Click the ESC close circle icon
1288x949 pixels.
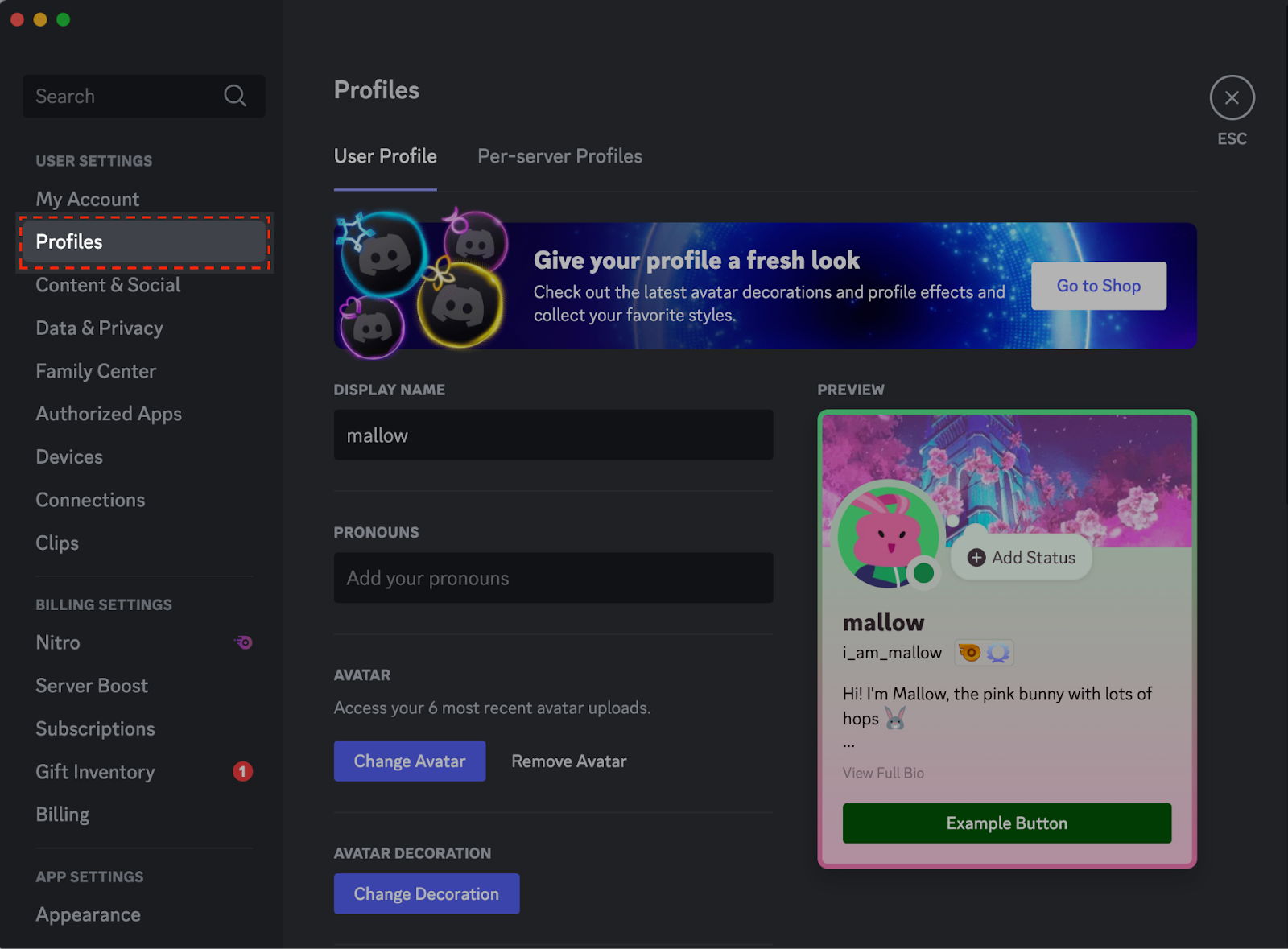(1232, 97)
